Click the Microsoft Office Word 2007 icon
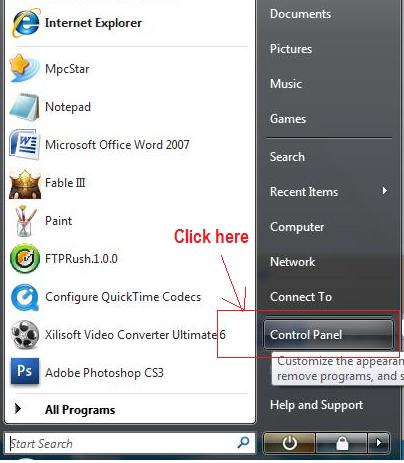 tap(25, 145)
